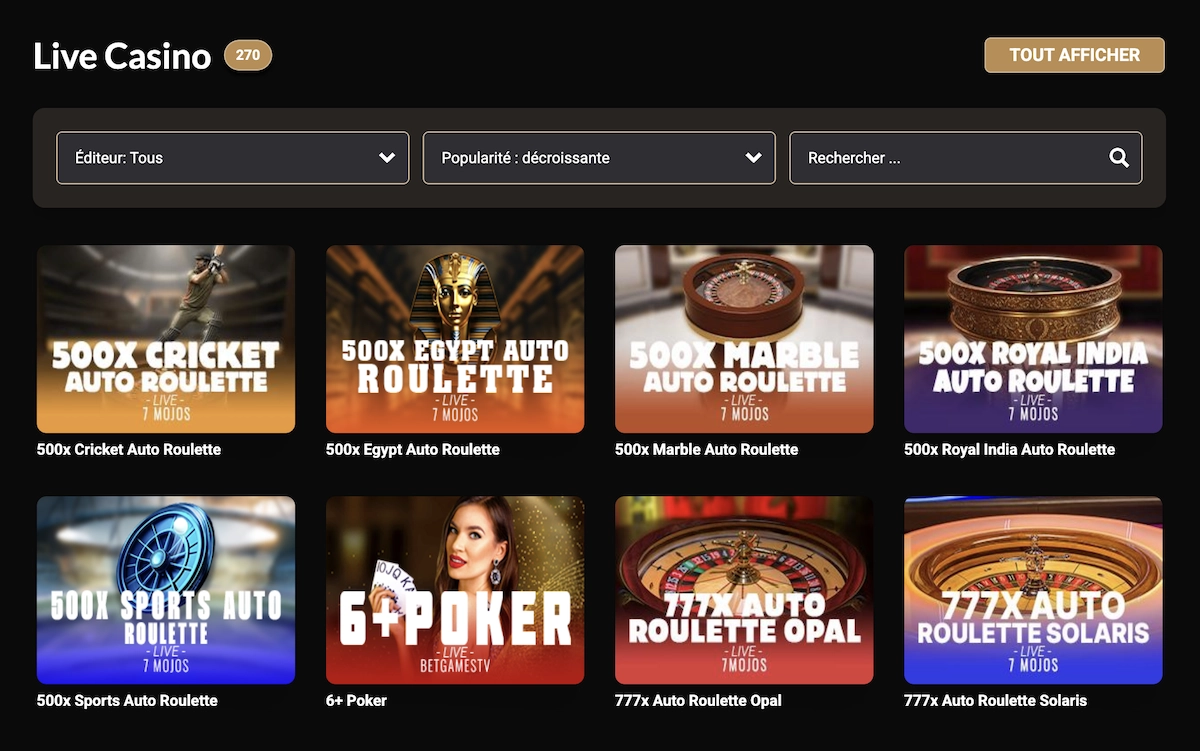The height and width of the screenshot is (751, 1200).
Task: Open the 6+ Poker live game
Action: 454,589
